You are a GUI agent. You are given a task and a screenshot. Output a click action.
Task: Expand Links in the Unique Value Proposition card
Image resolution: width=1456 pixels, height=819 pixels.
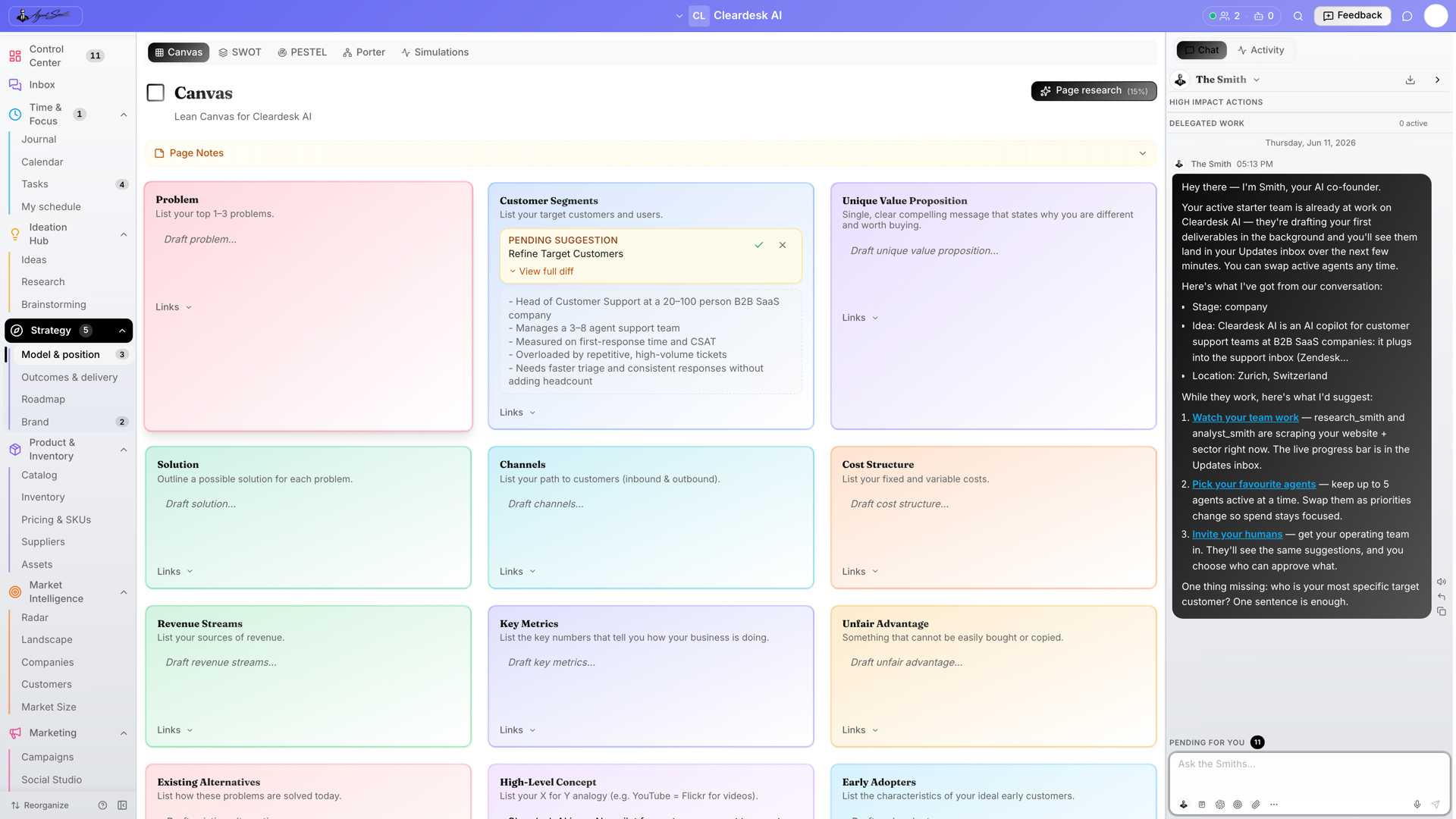(x=860, y=318)
